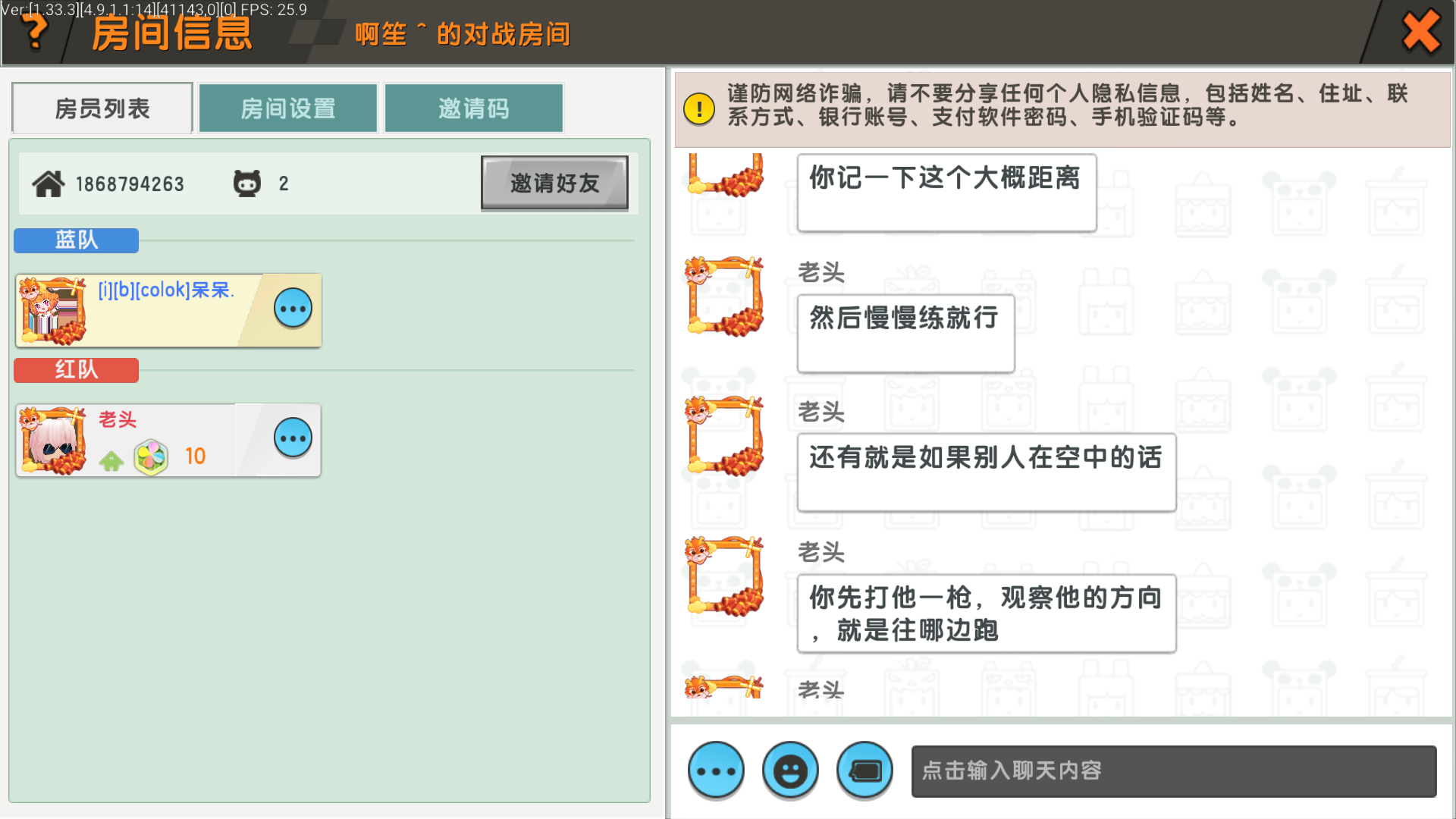Switch to the 房员列表 tab
The width and height of the screenshot is (1456, 819).
pos(102,108)
